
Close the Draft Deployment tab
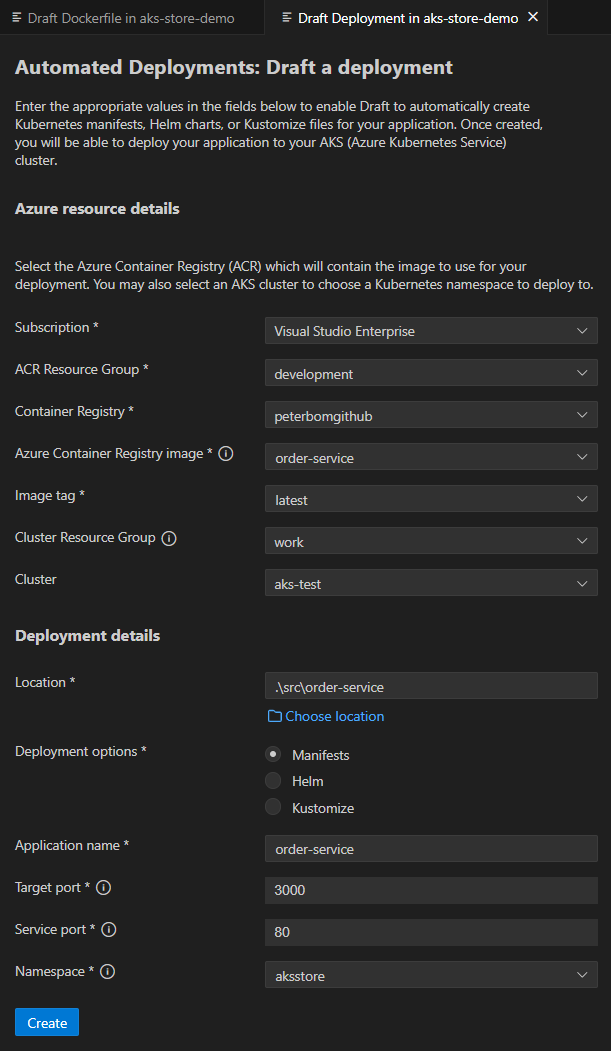point(533,17)
